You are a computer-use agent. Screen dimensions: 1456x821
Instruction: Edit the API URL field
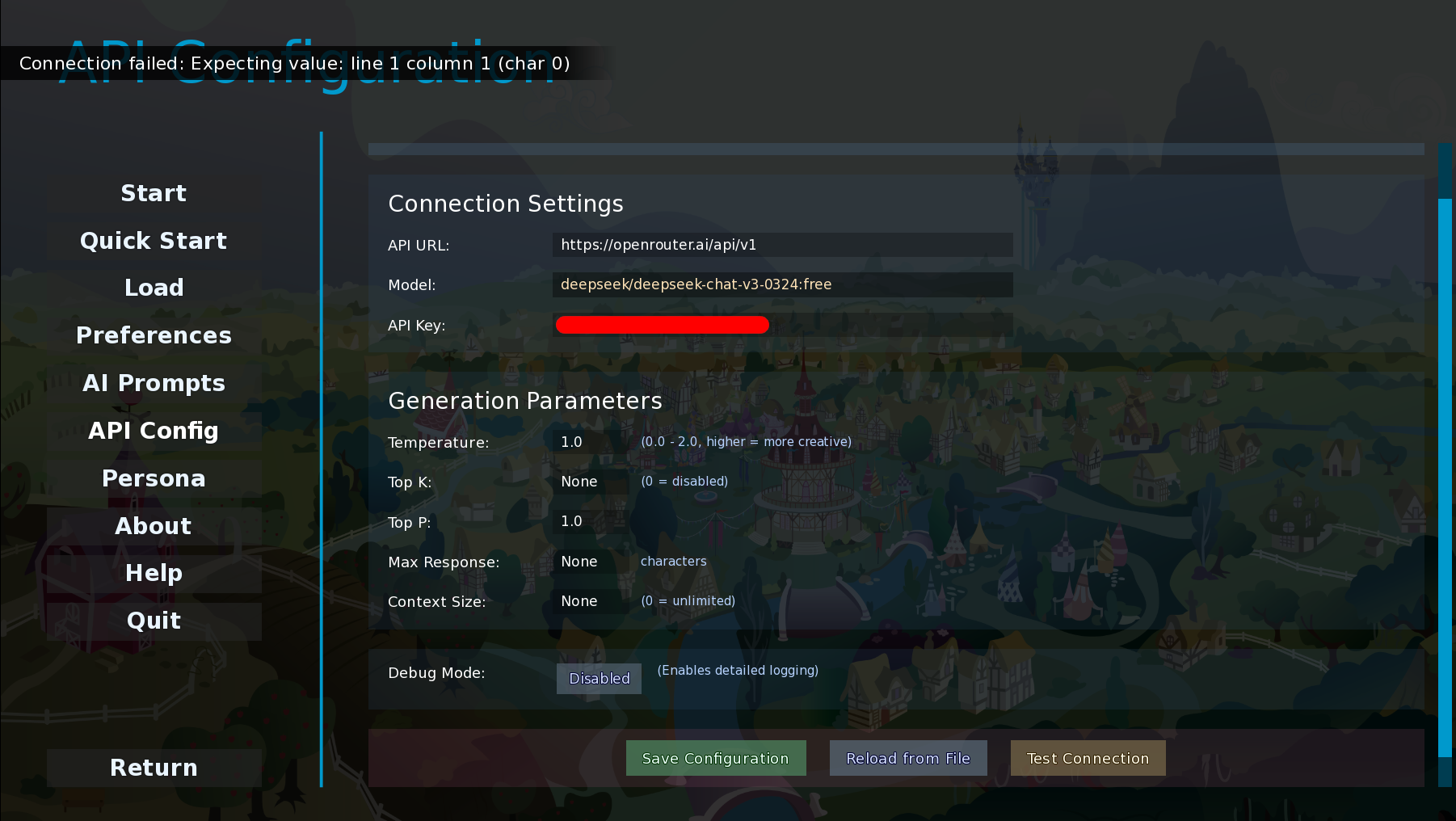[782, 245]
